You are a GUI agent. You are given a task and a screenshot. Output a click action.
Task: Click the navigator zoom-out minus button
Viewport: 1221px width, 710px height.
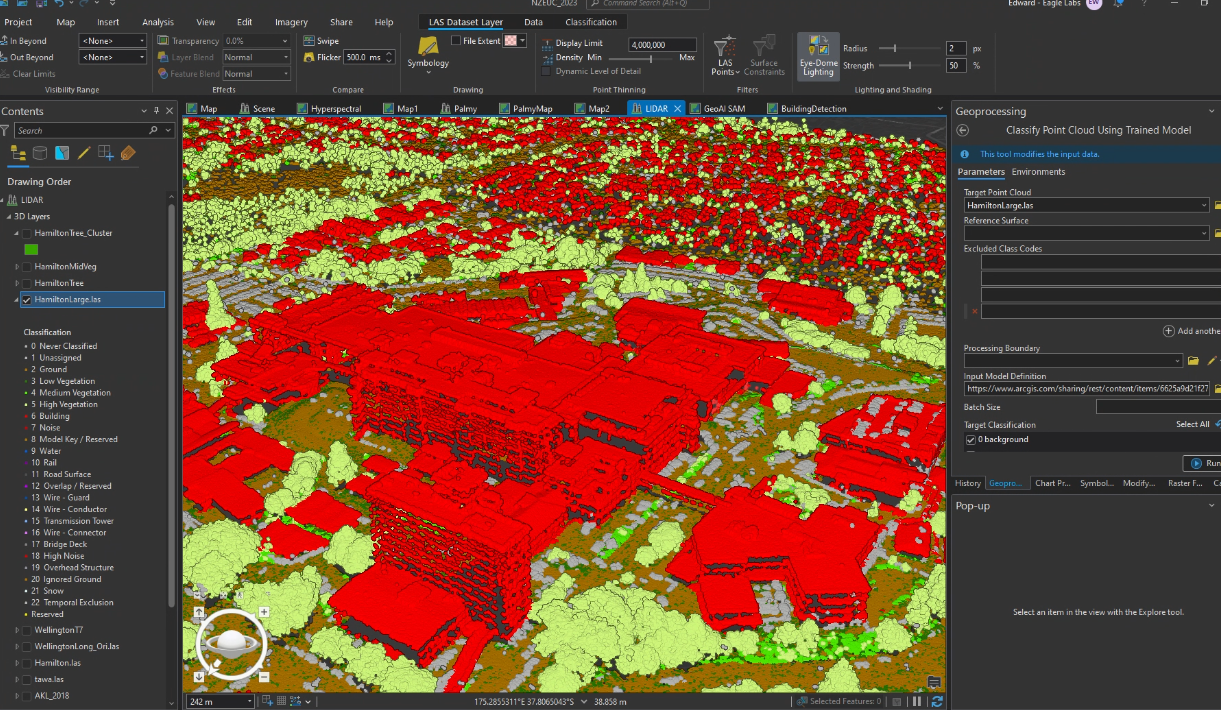tap(264, 677)
